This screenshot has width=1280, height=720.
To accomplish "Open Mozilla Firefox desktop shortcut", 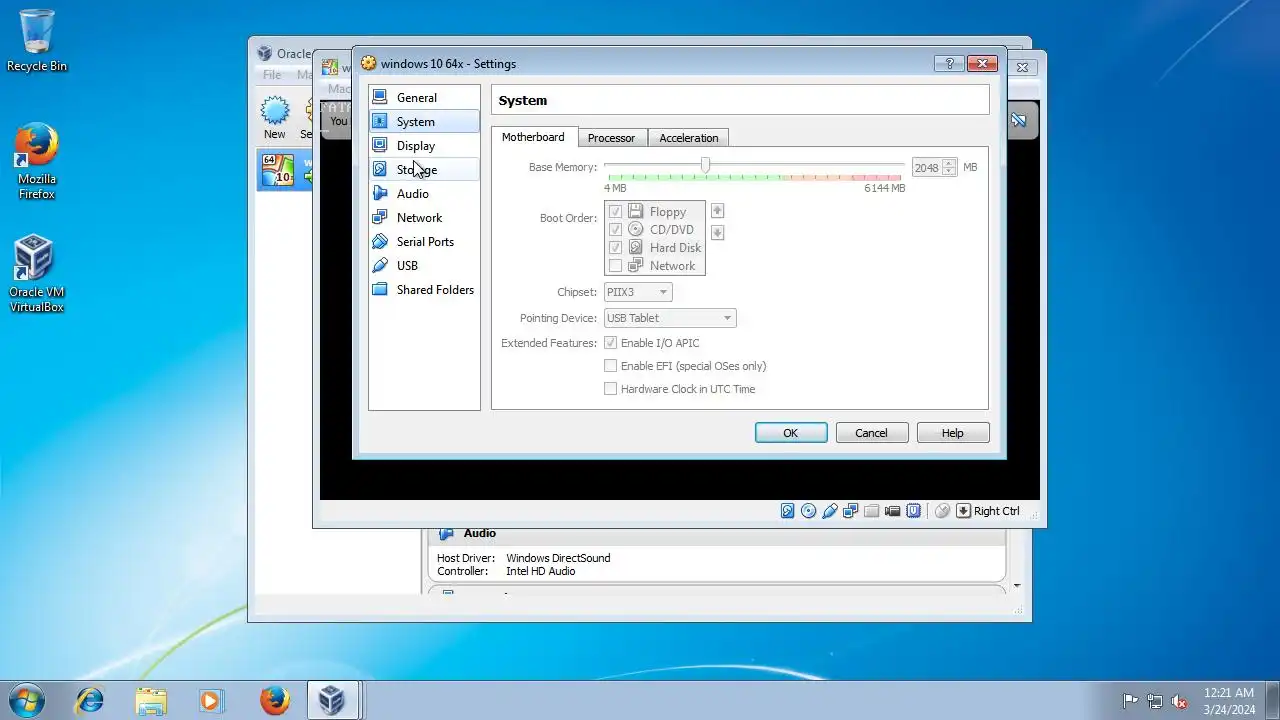I will (37, 161).
